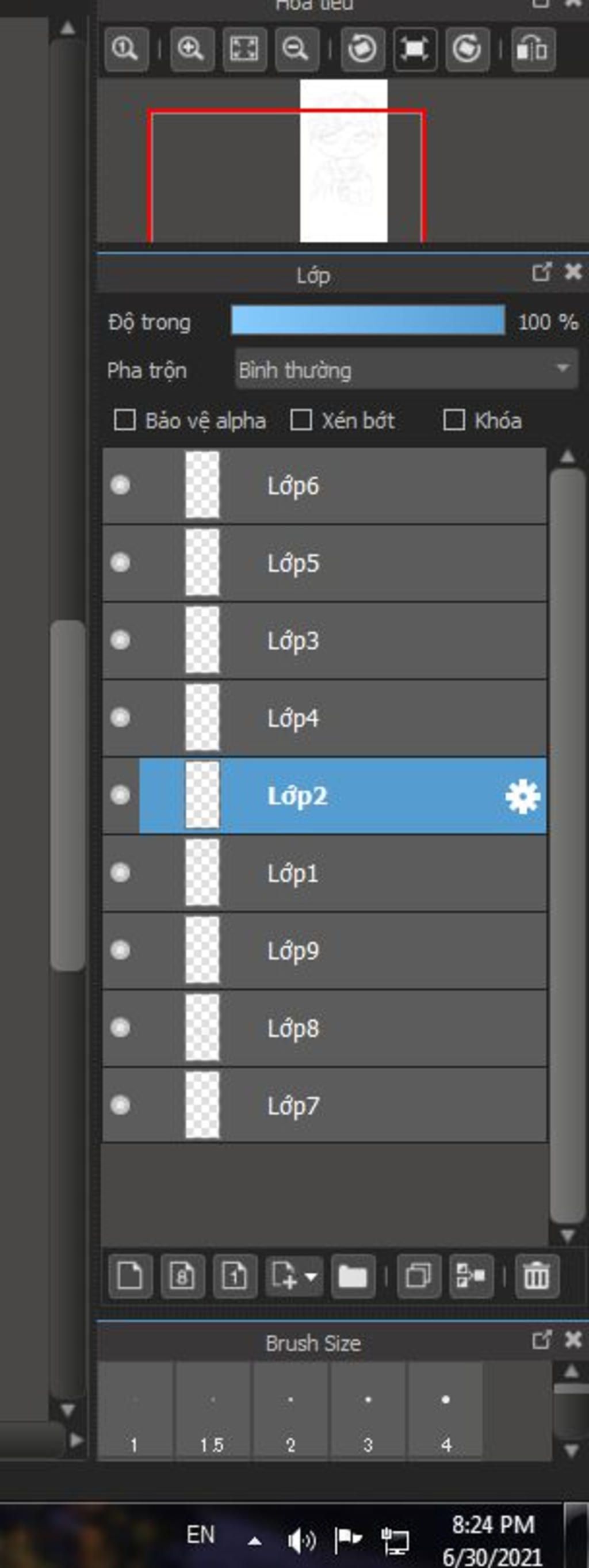Screen dimensions: 589x1568
Task: Select the Lớp4 layer
Action: pyautogui.click(x=341, y=718)
